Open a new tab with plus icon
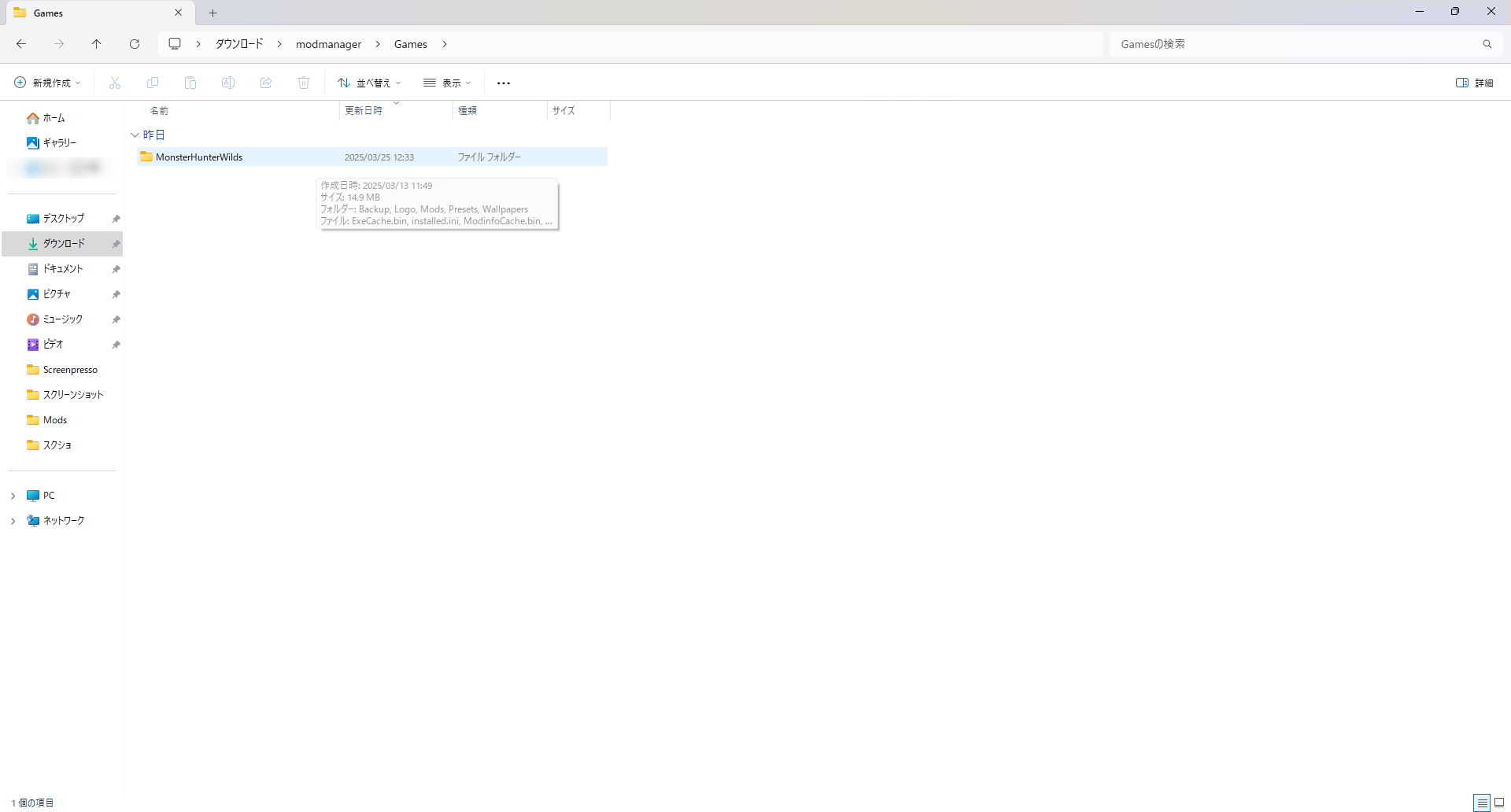 [212, 13]
